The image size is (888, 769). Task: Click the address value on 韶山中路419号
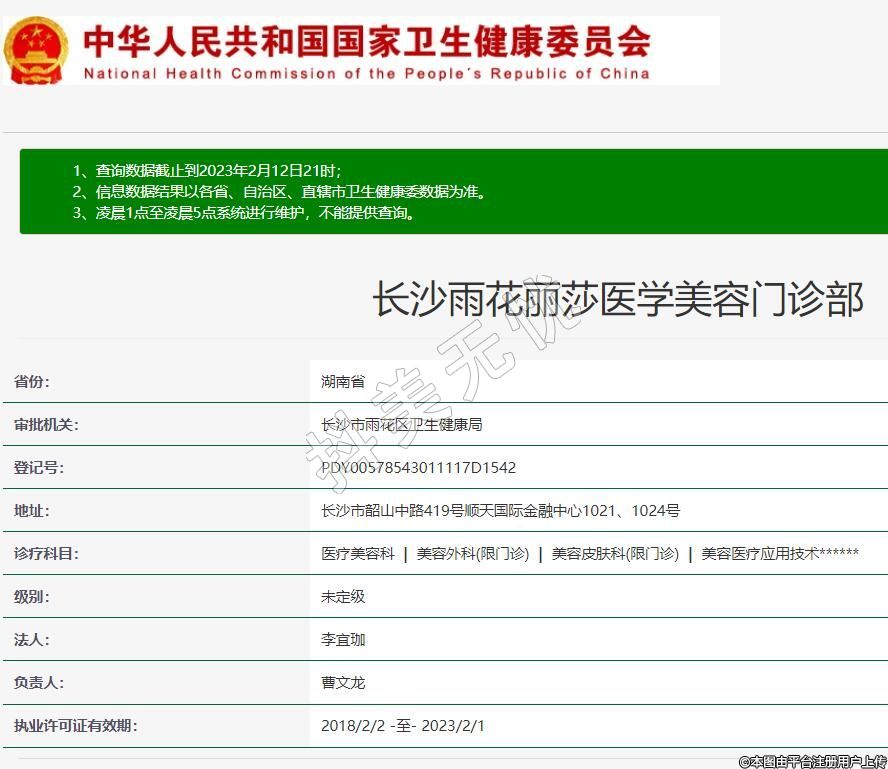click(500, 510)
